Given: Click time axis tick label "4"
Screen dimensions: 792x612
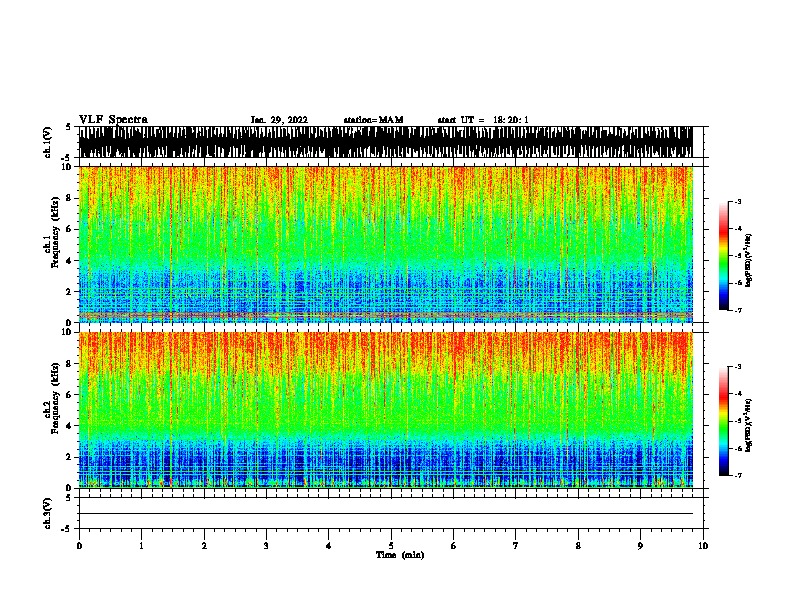Looking at the screenshot, I should [329, 546].
